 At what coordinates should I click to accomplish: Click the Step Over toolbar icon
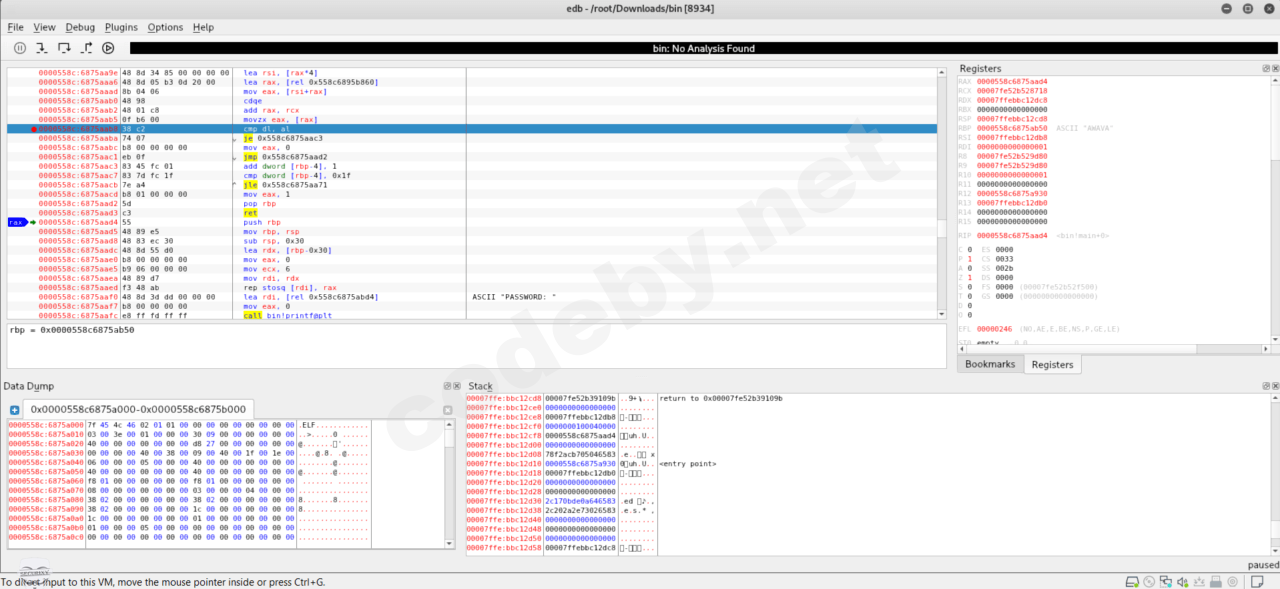(x=64, y=48)
